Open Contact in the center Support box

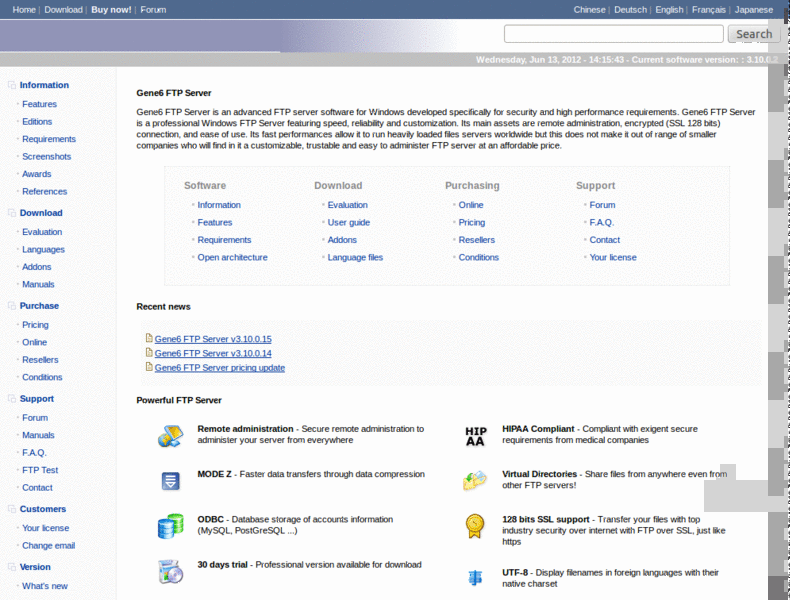pos(605,240)
